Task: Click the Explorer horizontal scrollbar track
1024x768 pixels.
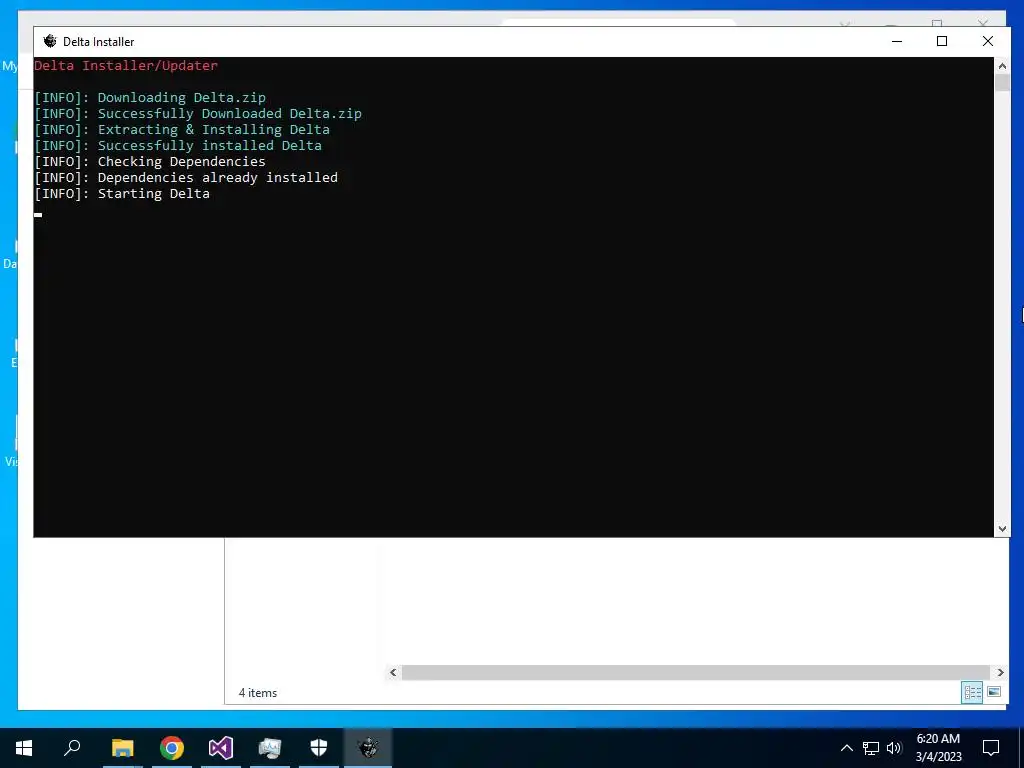Action: coord(696,672)
